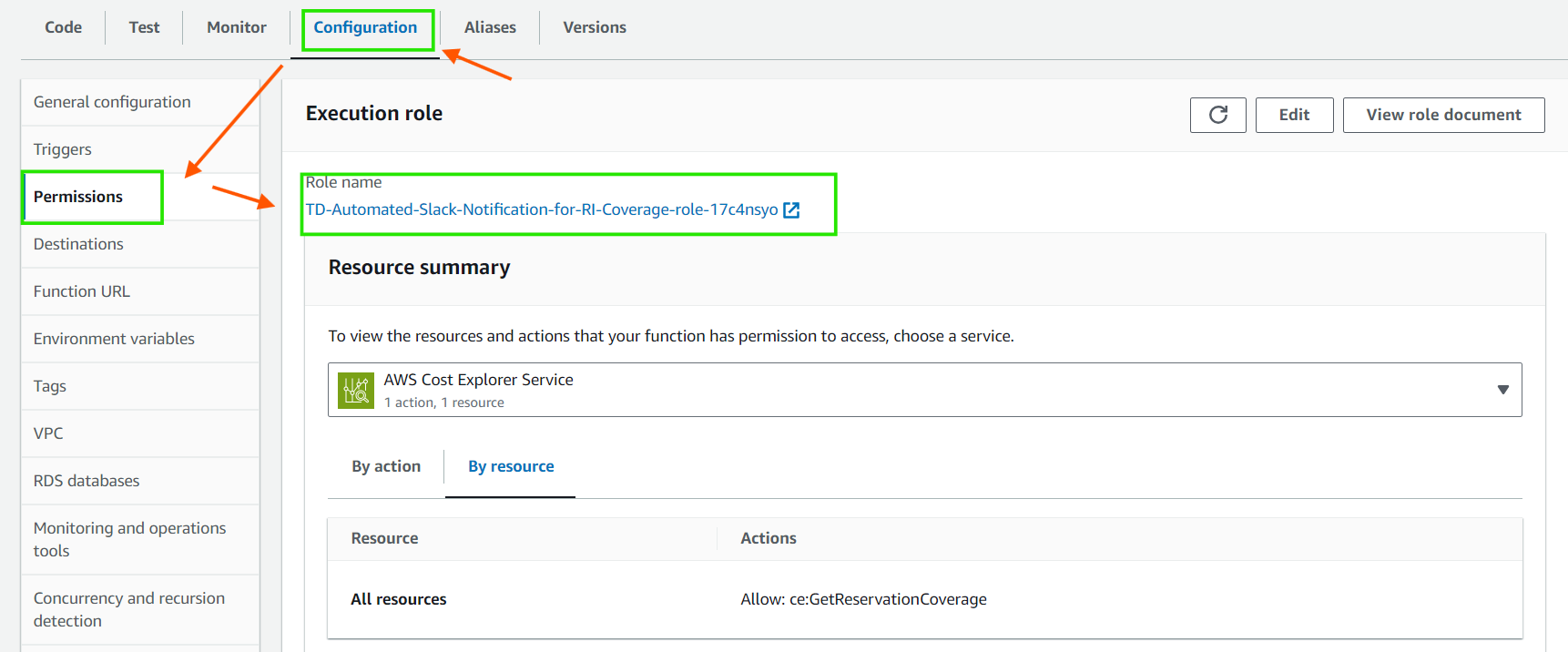Click the Actions column header

point(769,538)
